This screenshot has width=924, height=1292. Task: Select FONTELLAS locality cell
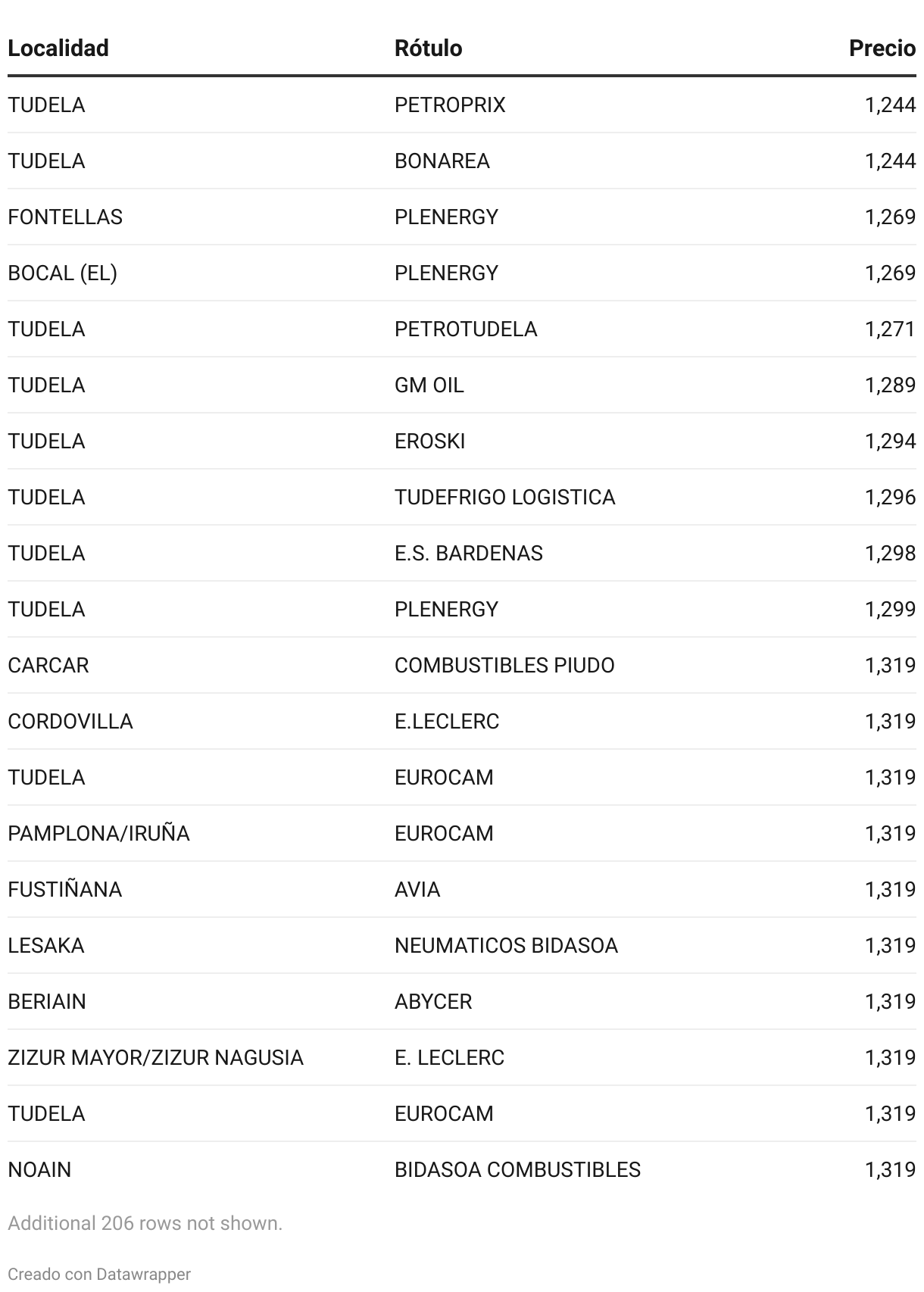click(65, 217)
